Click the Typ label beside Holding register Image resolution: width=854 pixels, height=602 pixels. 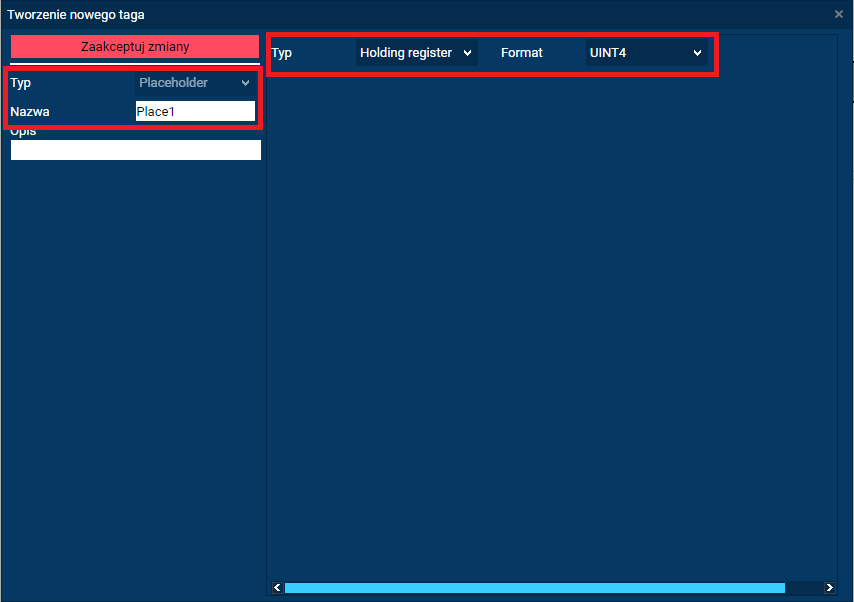pyautogui.click(x=282, y=52)
